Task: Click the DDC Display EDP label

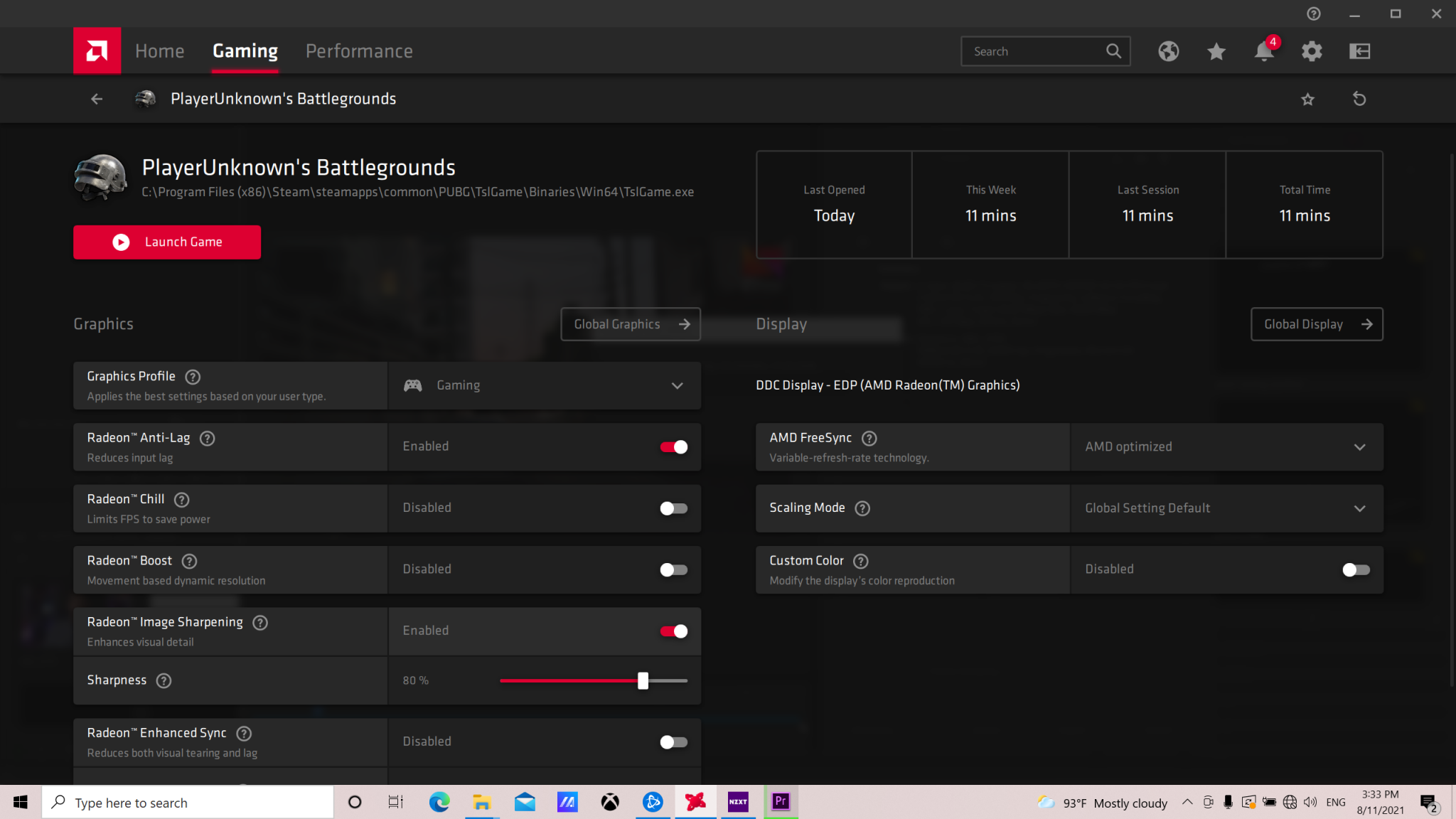Action: pos(887,385)
